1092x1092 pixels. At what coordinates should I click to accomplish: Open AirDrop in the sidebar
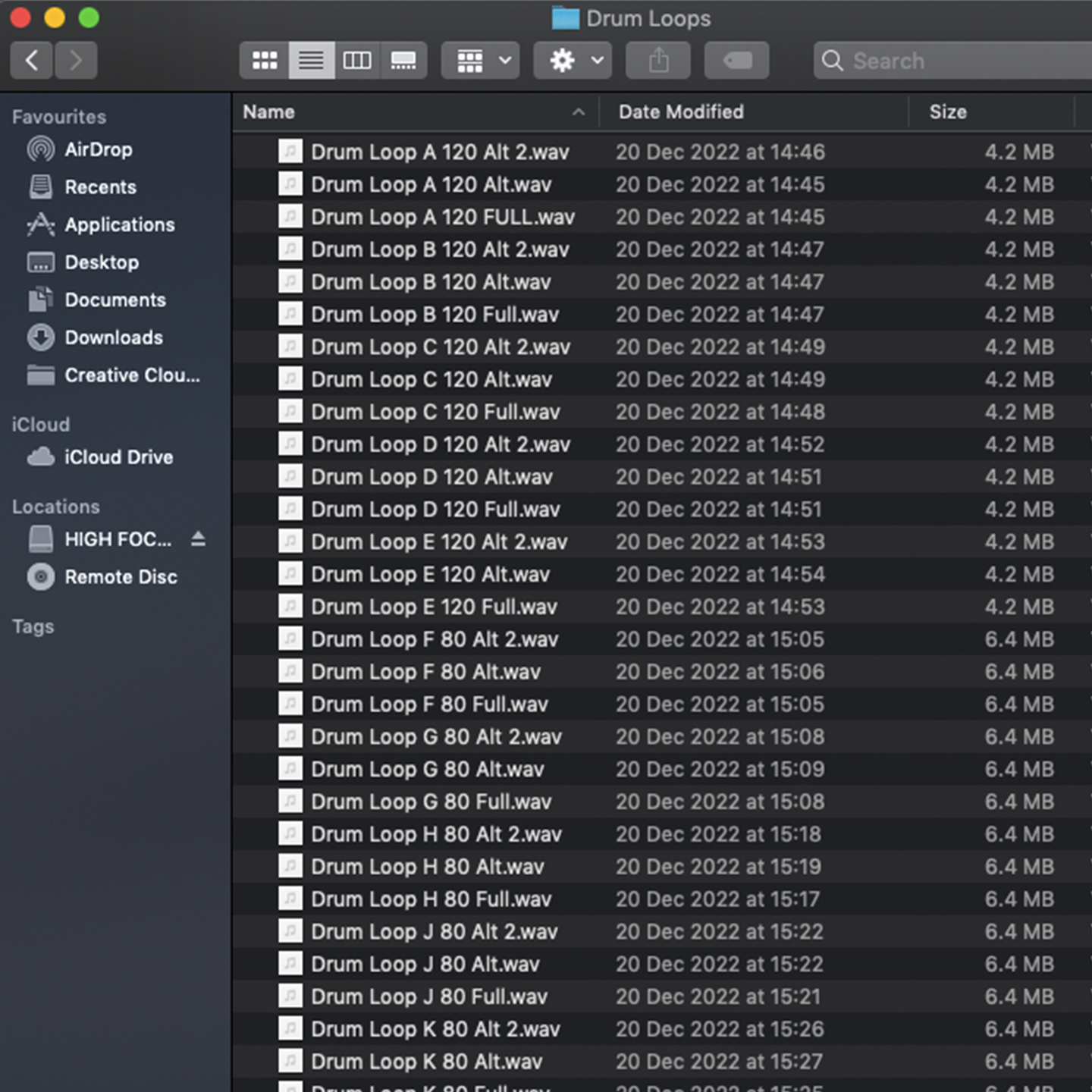pyautogui.click(x=99, y=149)
